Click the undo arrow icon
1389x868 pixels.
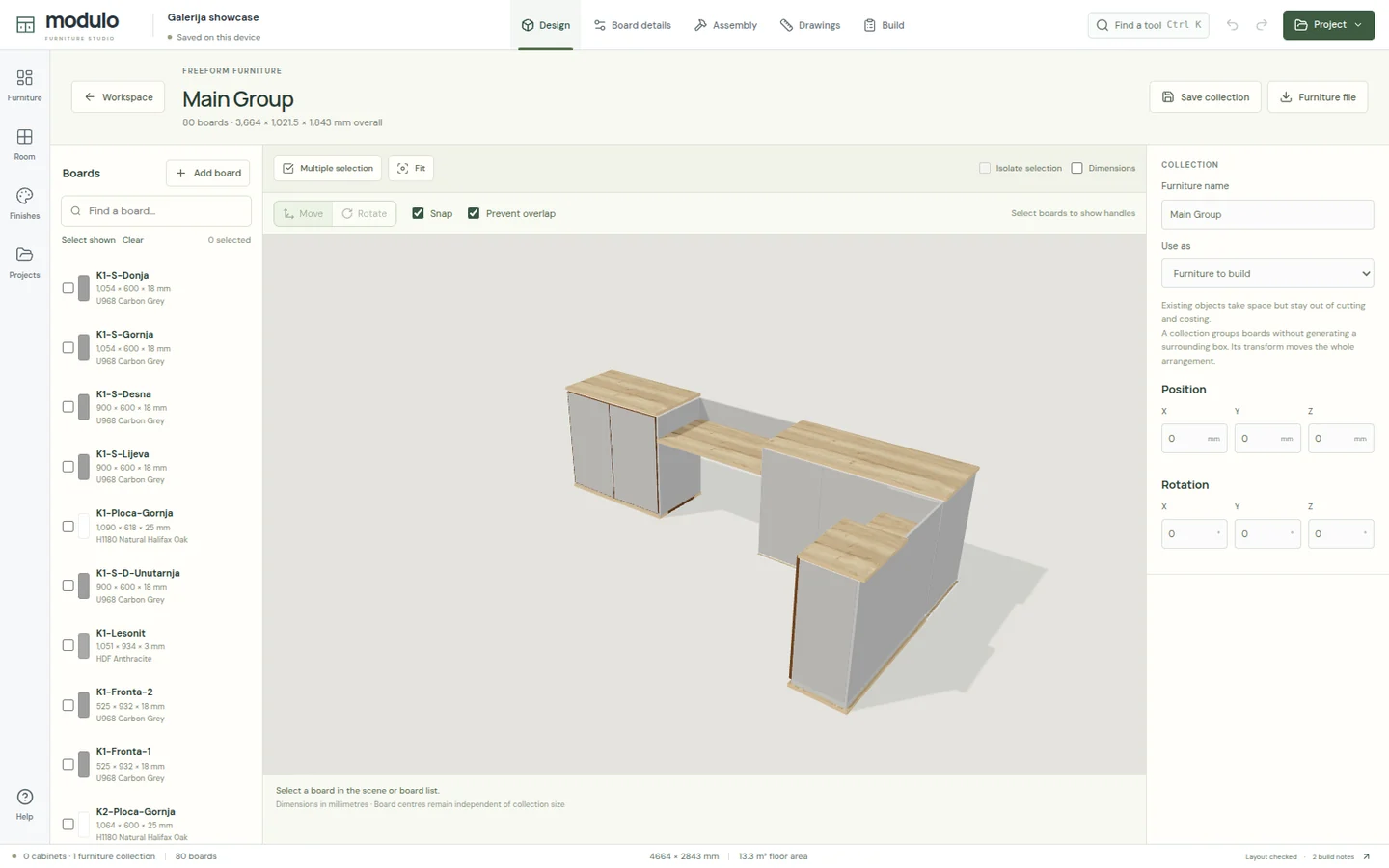click(x=1232, y=25)
